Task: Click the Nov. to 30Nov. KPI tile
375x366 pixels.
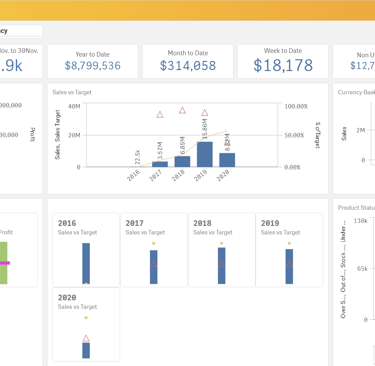Action: [x=21, y=61]
